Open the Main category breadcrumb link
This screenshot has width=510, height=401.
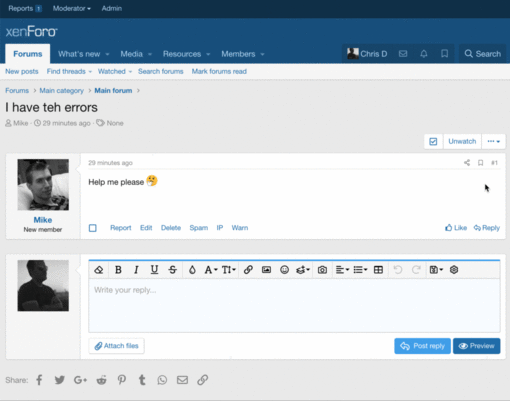pos(61,91)
